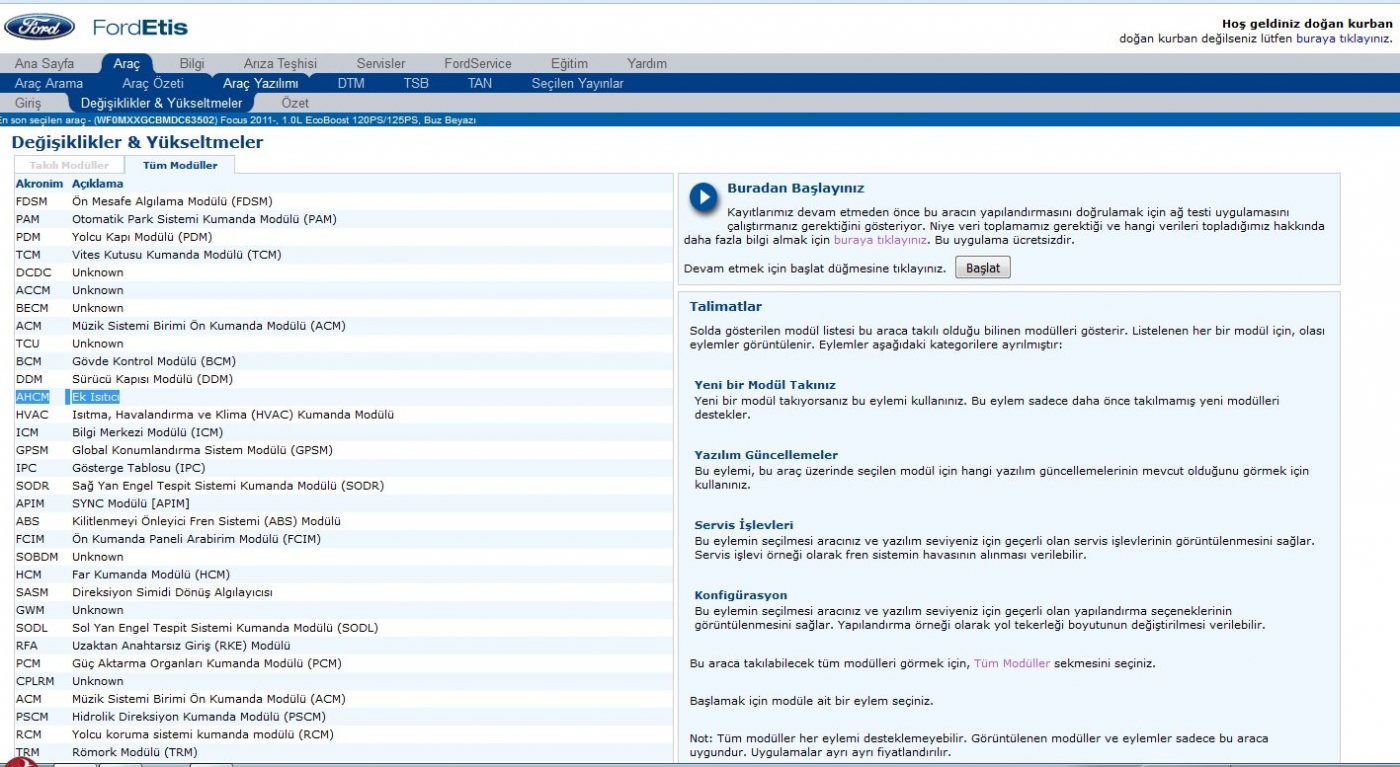This screenshot has width=1400, height=767.
Task: Select Gövde Kontrol Modülü (BCM)
Action: tap(343, 361)
